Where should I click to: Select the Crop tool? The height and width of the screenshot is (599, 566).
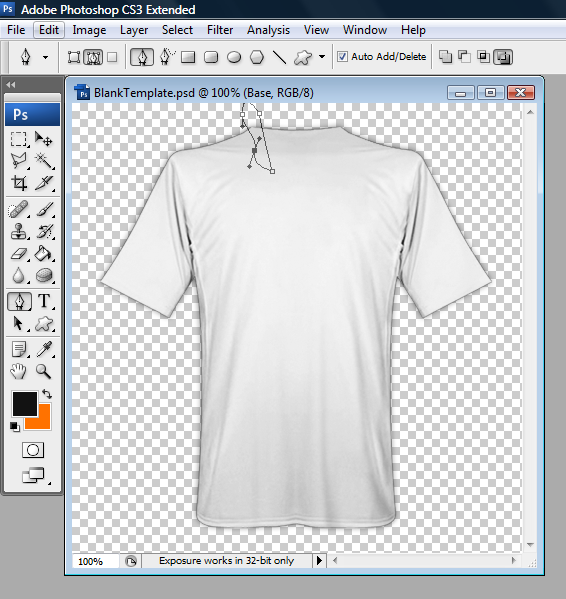coord(18,183)
